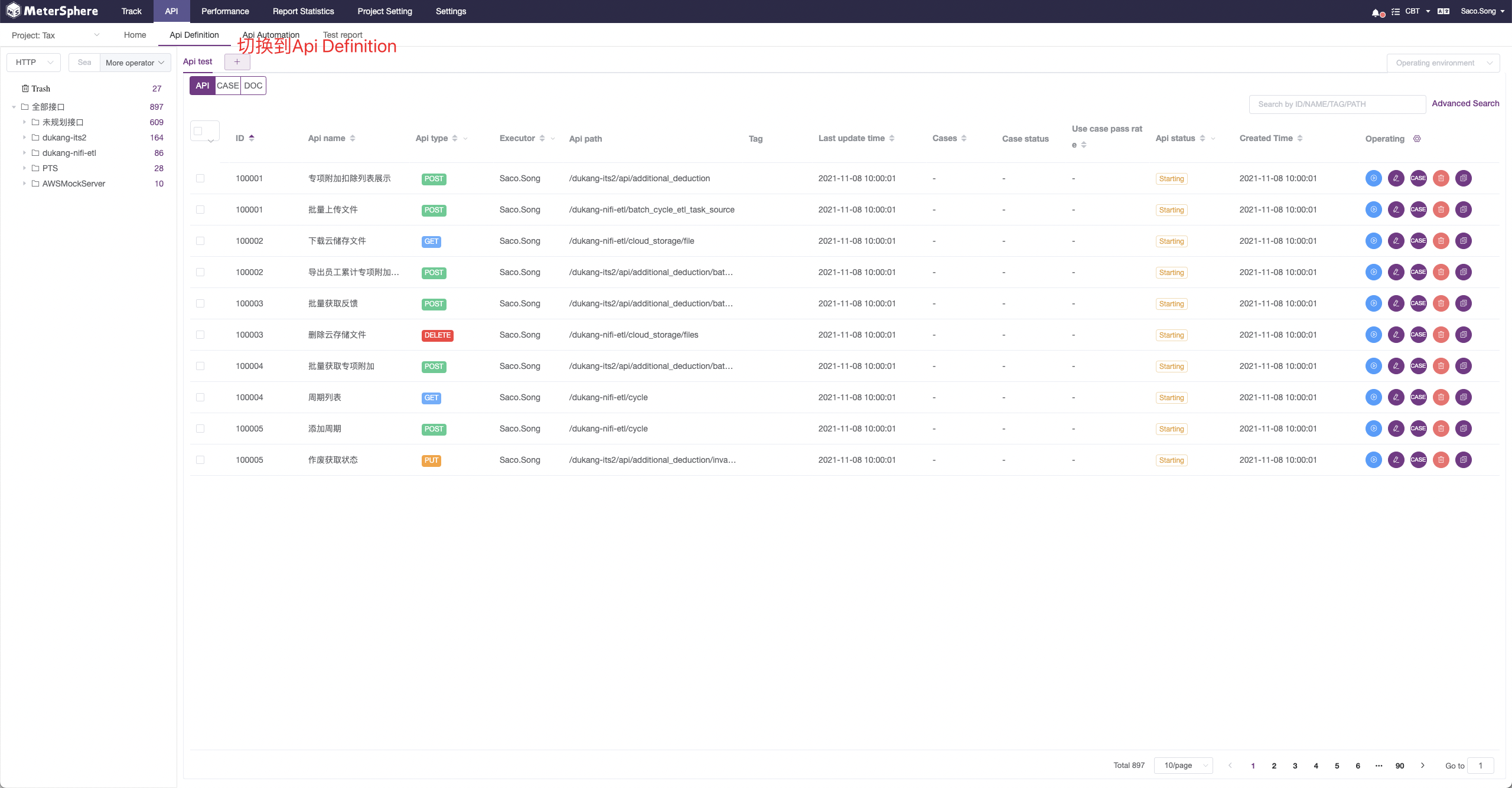Run the 专项附加扣除列表展示 API via execute icon
The height and width of the screenshot is (788, 1512).
coord(1374,178)
